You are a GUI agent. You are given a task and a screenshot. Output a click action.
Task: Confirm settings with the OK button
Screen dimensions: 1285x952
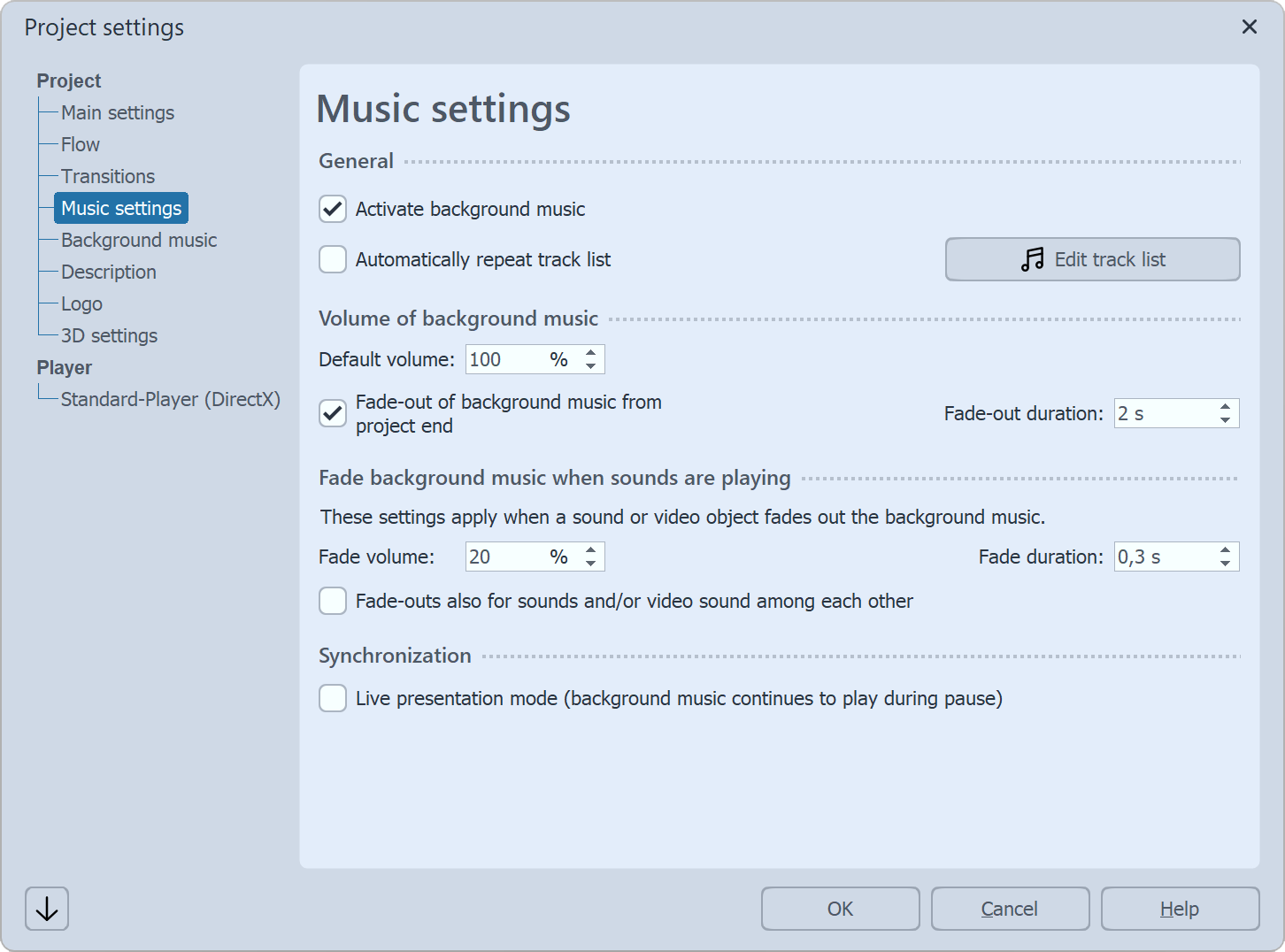[x=840, y=909]
